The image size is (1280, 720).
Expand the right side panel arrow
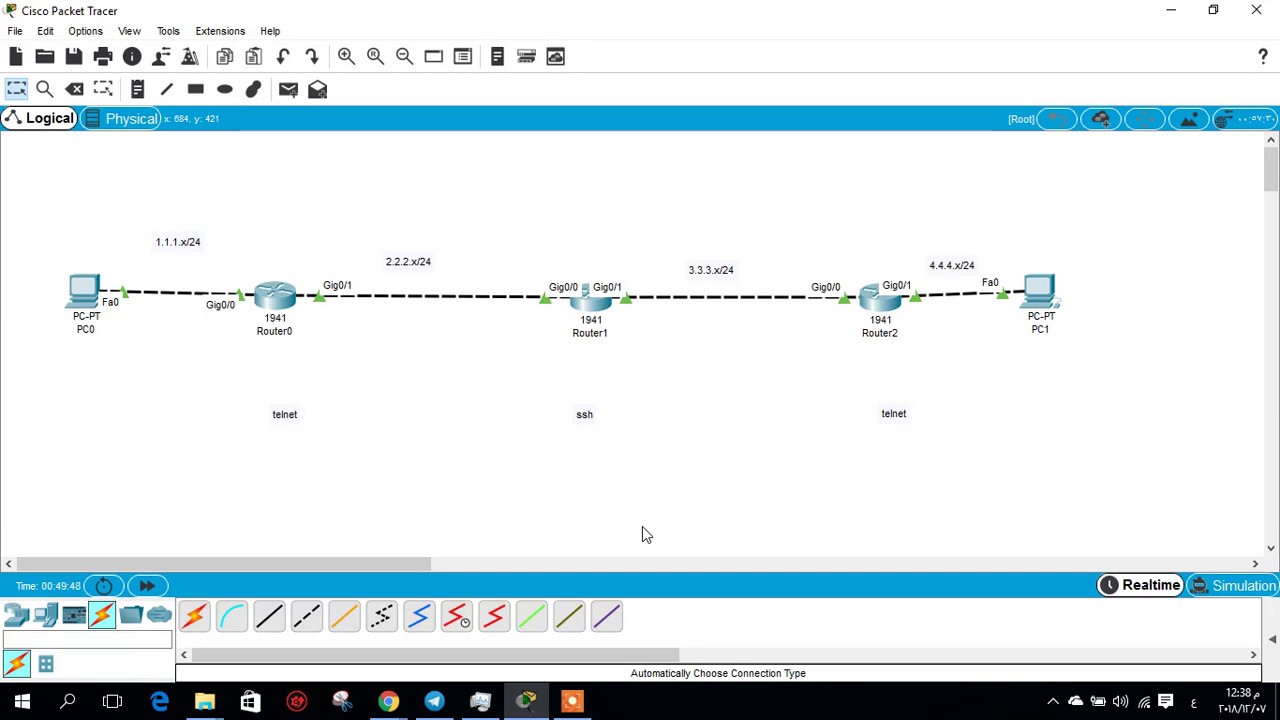pos(1272,639)
